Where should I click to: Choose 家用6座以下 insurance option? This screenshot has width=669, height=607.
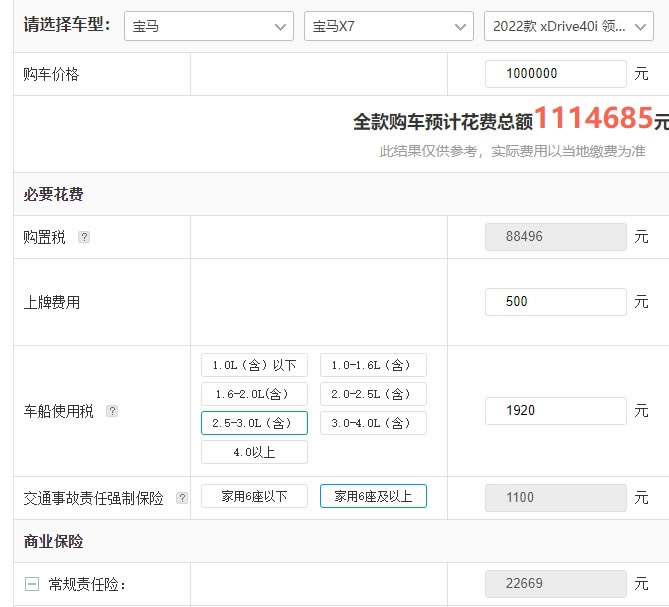(x=254, y=496)
